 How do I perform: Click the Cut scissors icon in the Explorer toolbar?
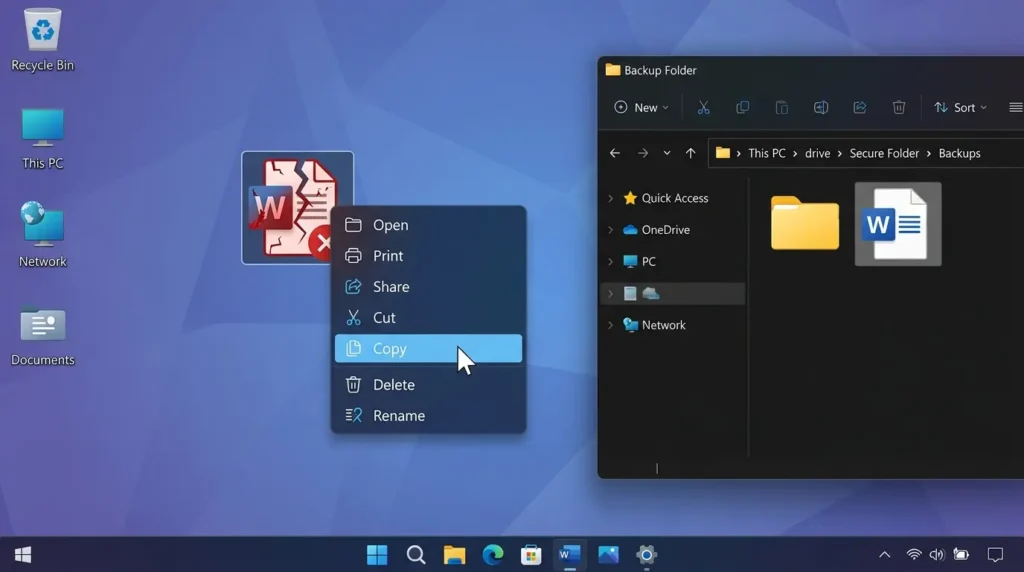(703, 108)
